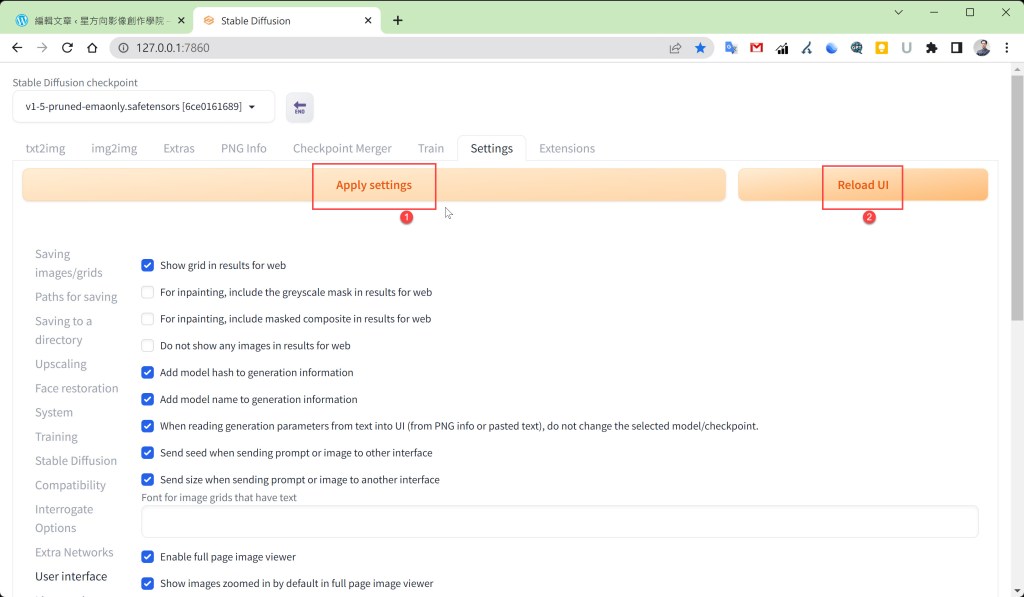This screenshot has width=1024, height=597.
Task: Open the Stable Diffusion checkpoint dropdown
Action: 143,107
